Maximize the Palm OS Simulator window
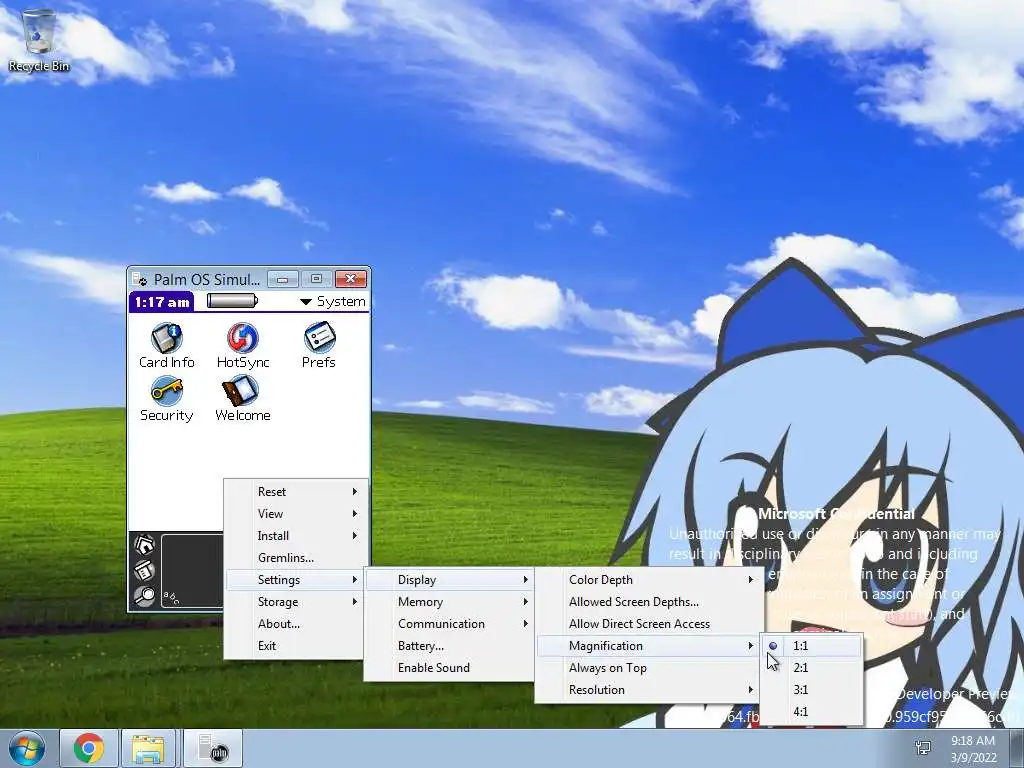The height and width of the screenshot is (768, 1024). click(316, 280)
